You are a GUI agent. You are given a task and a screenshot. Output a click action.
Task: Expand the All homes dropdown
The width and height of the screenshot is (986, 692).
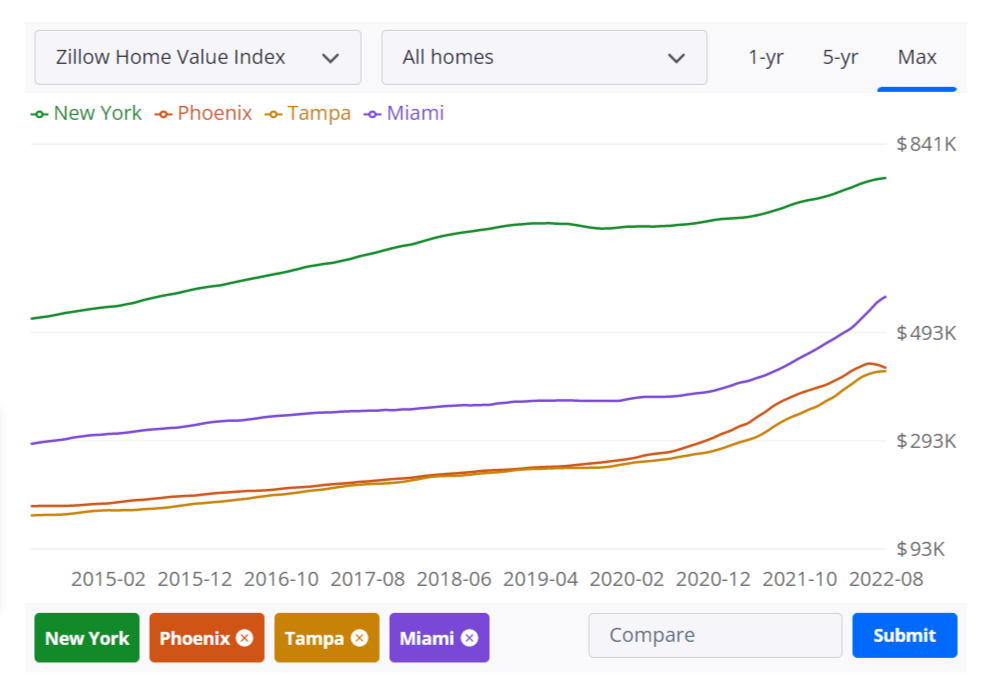click(x=530, y=57)
